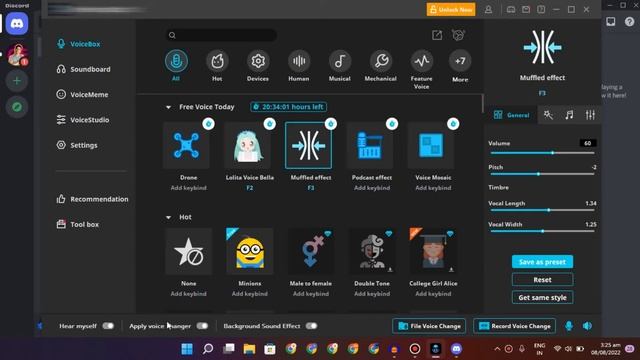The image size is (640, 360).
Task: Click Get same style button
Action: (x=542, y=298)
